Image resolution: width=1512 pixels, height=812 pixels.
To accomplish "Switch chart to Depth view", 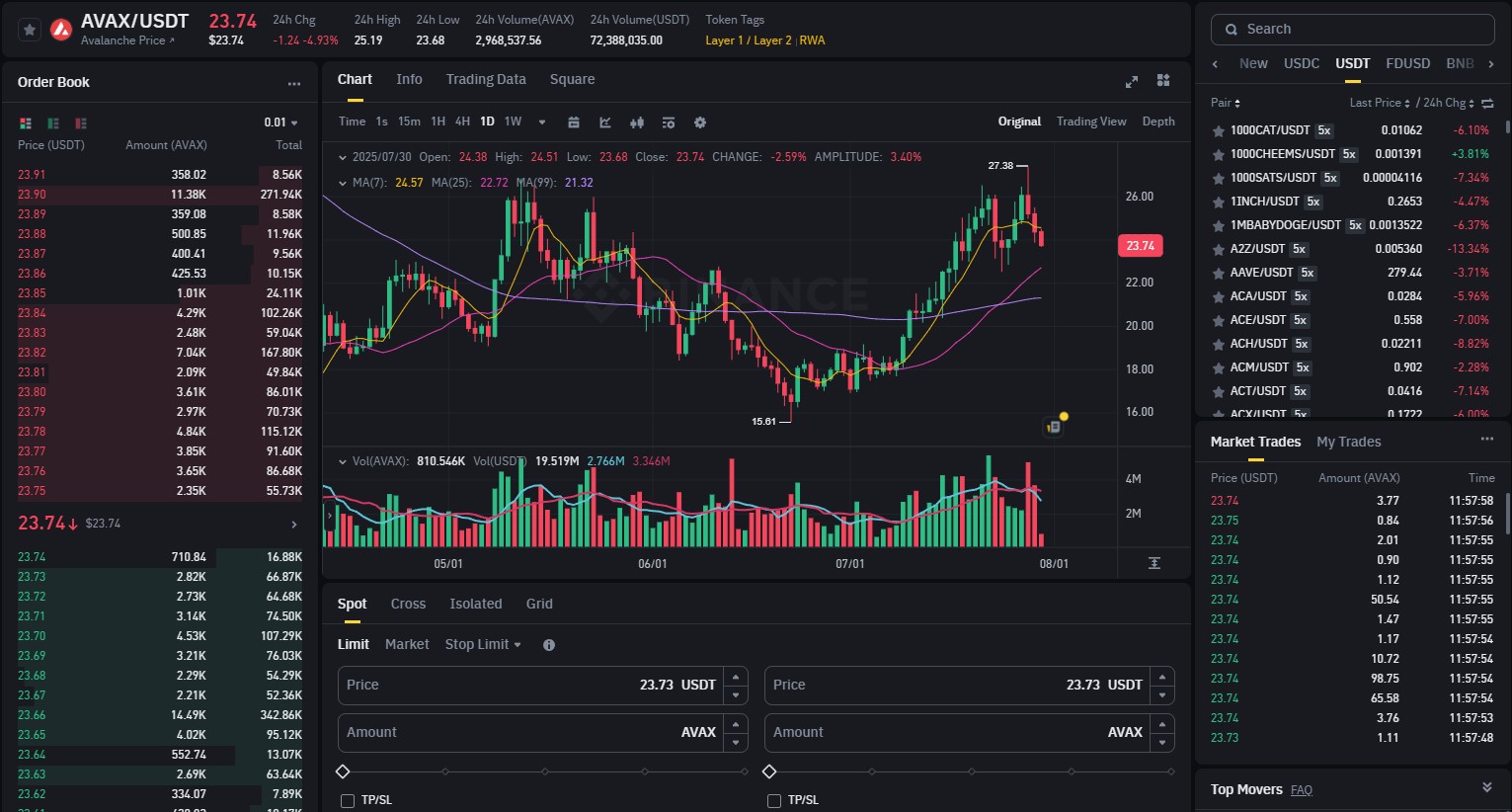I will [x=1158, y=122].
